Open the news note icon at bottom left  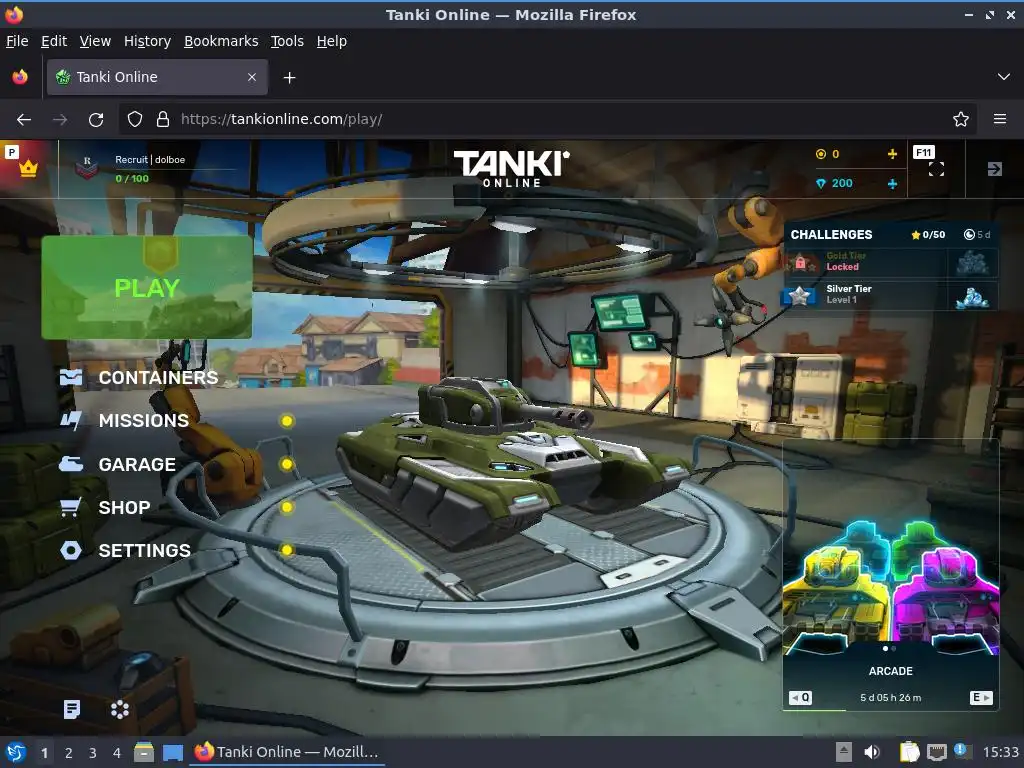(72, 709)
